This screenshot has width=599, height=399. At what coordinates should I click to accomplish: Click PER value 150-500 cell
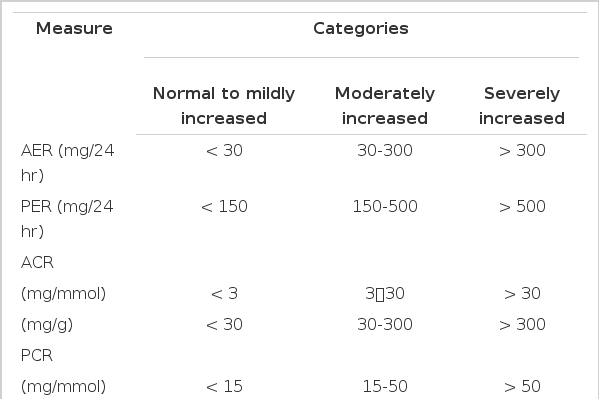coord(385,206)
